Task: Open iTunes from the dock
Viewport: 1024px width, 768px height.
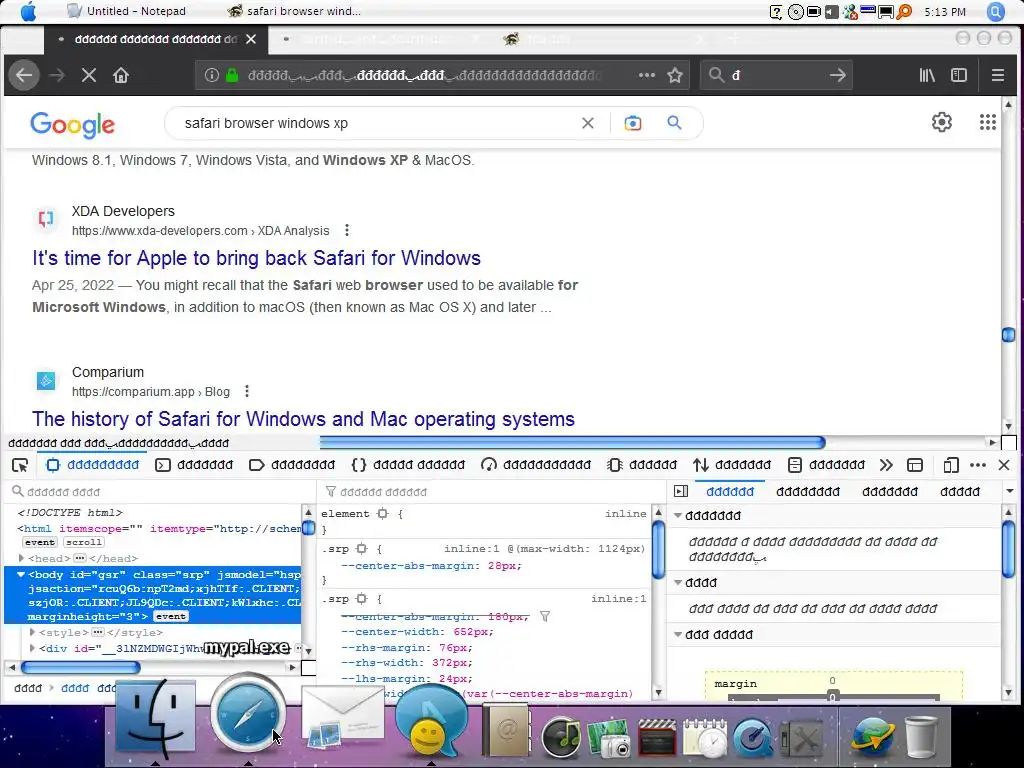Action: 562,737
